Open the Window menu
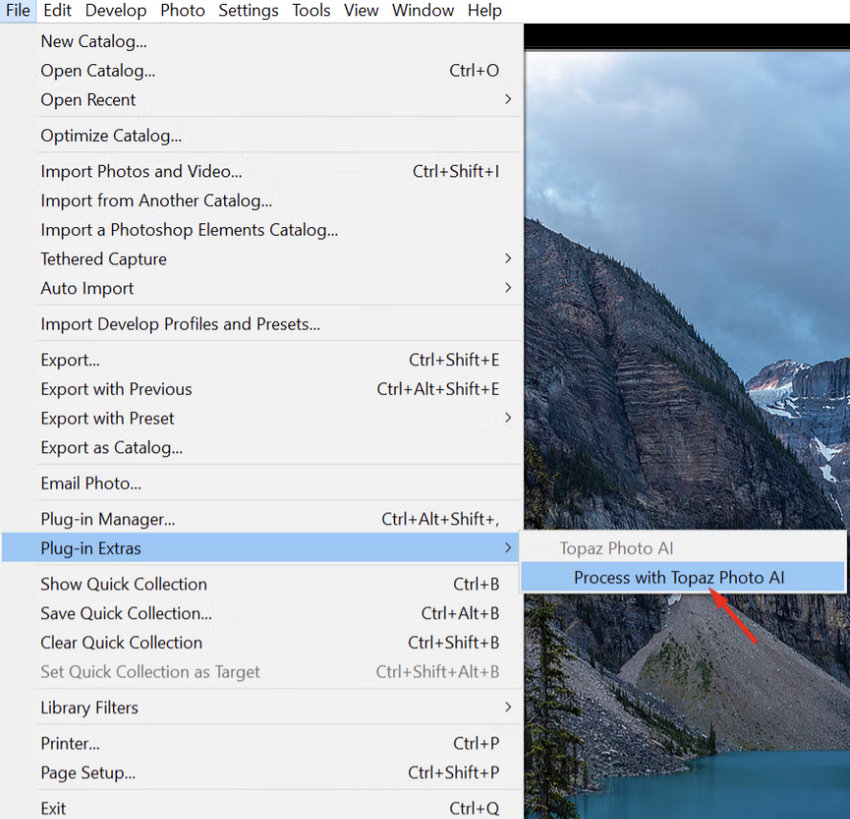Viewport: 850px width, 819px height. click(x=422, y=11)
